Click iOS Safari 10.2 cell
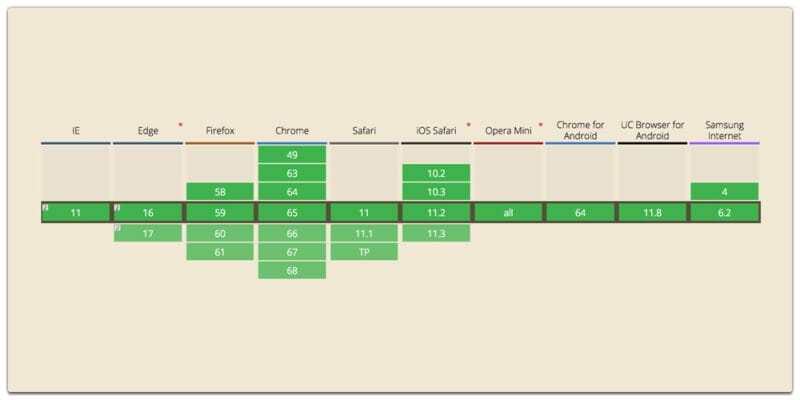This screenshot has height=400, width=800. coord(436,173)
